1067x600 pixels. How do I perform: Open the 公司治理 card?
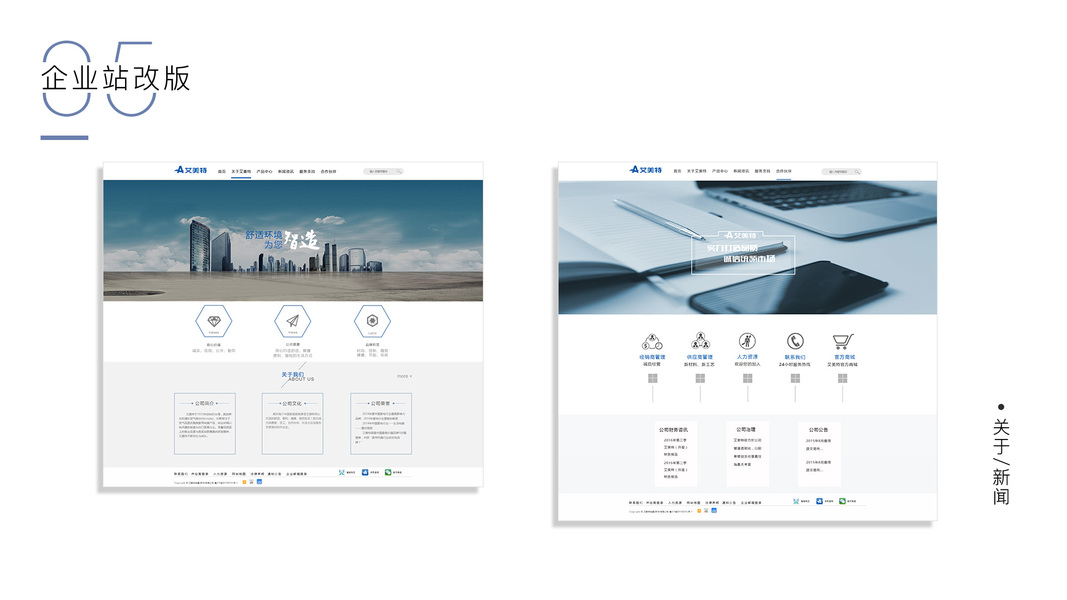[746, 453]
